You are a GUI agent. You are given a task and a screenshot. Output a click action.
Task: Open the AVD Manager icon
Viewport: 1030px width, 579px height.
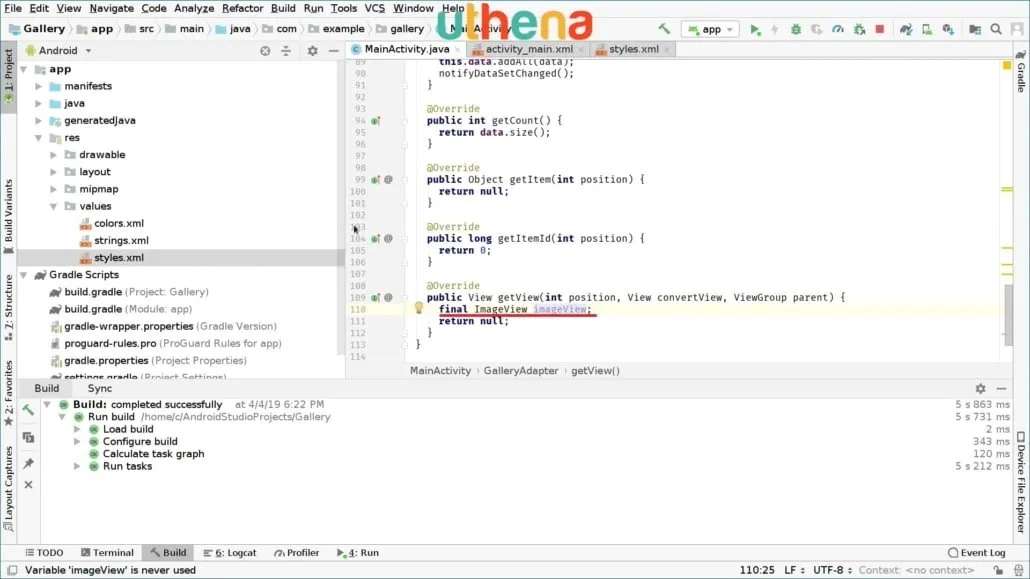coord(927,30)
